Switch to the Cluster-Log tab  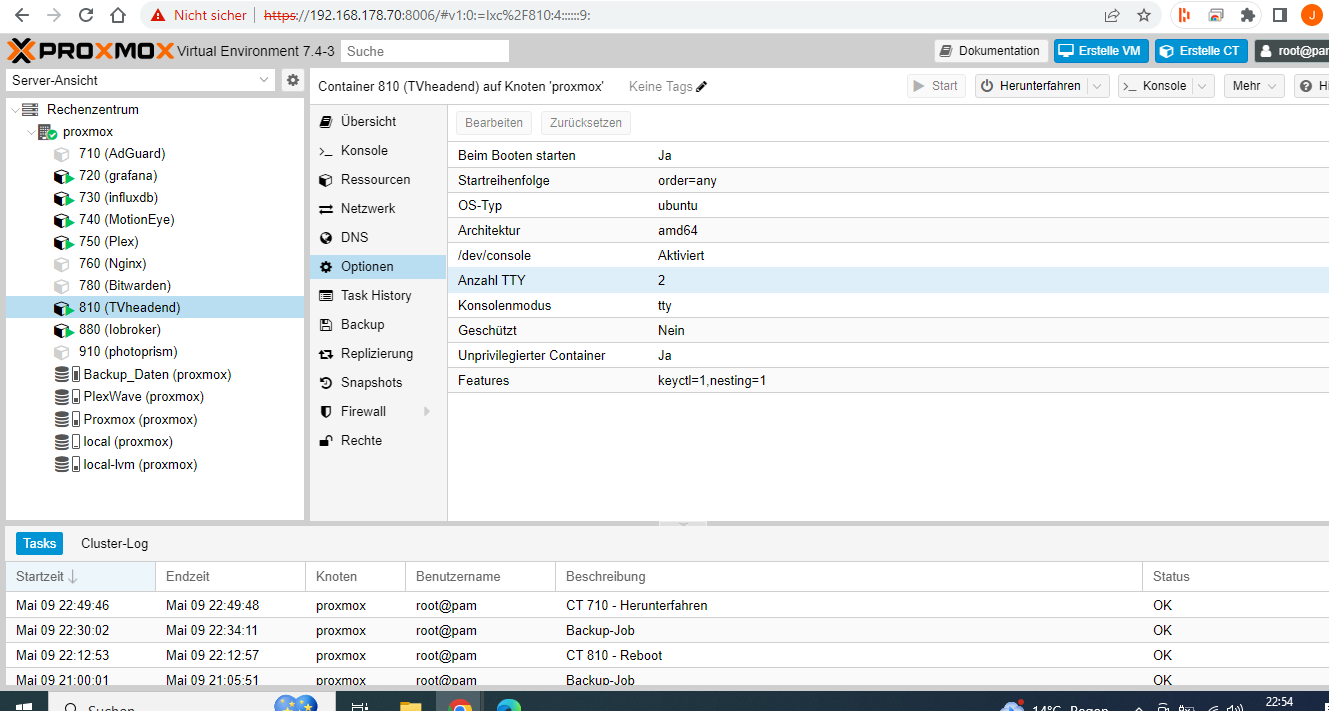click(x=114, y=543)
